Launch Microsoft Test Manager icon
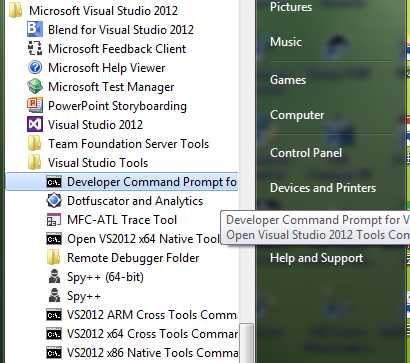410x363 pixels. pos(35,87)
